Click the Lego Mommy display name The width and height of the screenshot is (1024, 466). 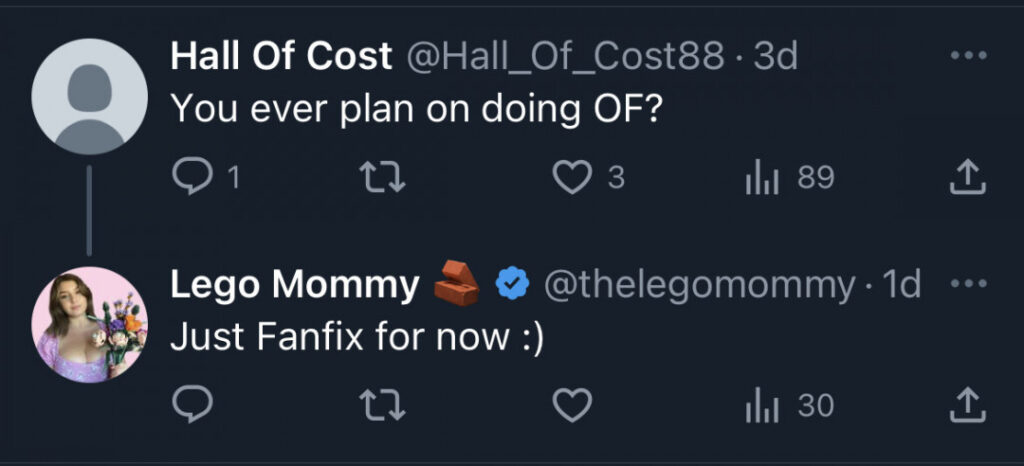295,286
